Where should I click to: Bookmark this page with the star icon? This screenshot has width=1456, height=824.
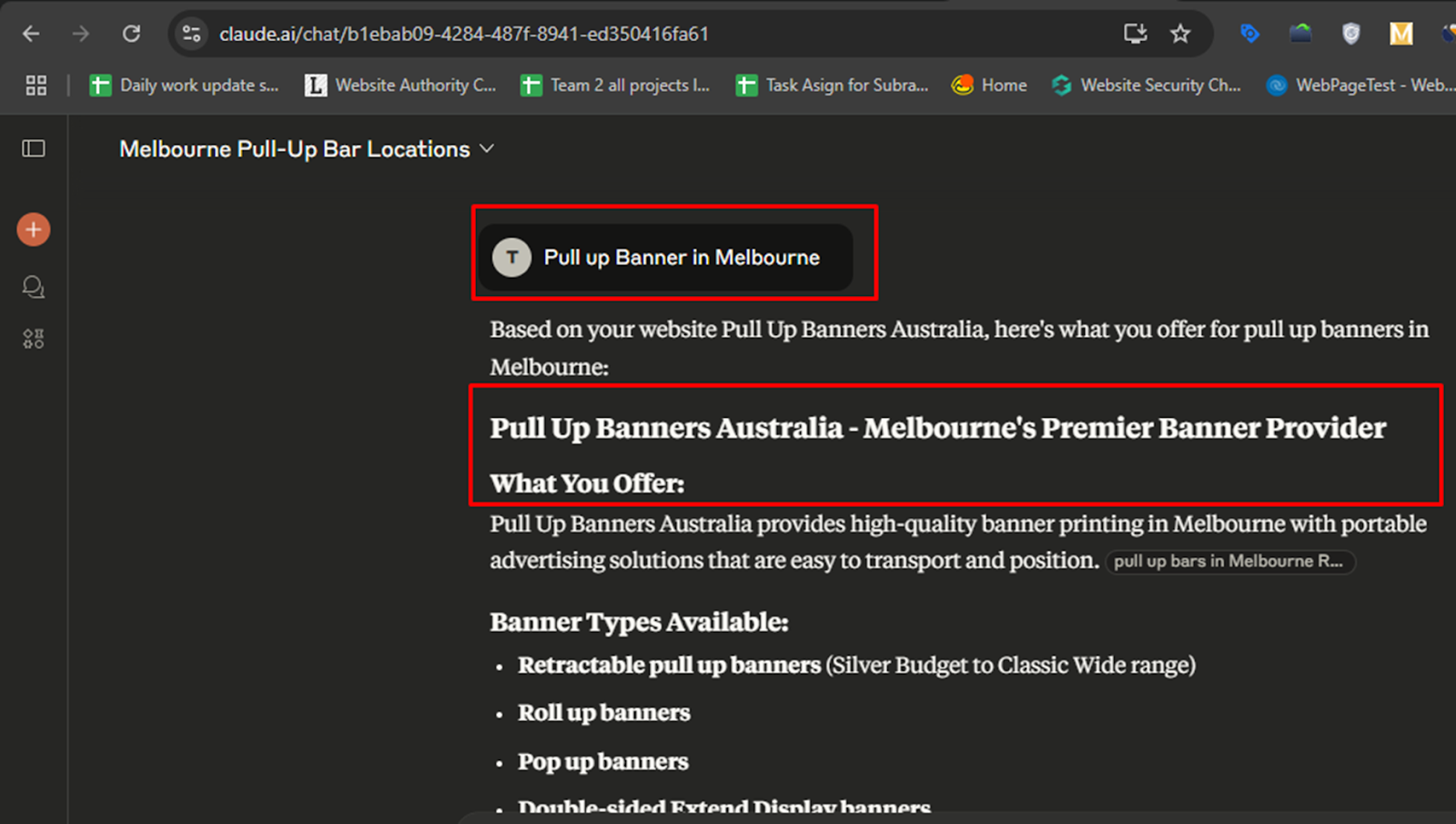coord(1180,34)
